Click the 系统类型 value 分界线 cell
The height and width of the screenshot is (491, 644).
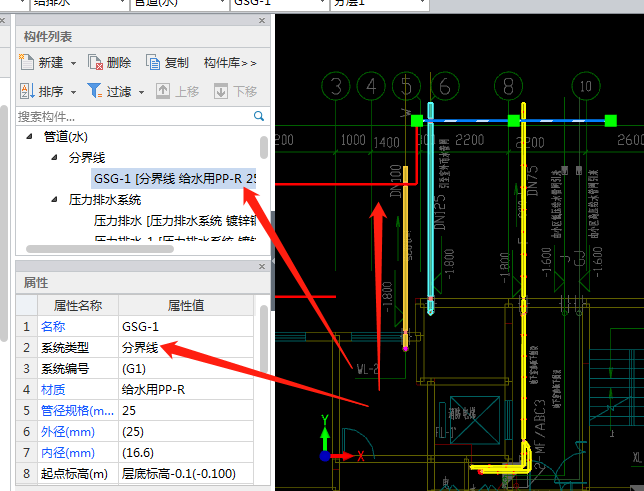(186, 348)
